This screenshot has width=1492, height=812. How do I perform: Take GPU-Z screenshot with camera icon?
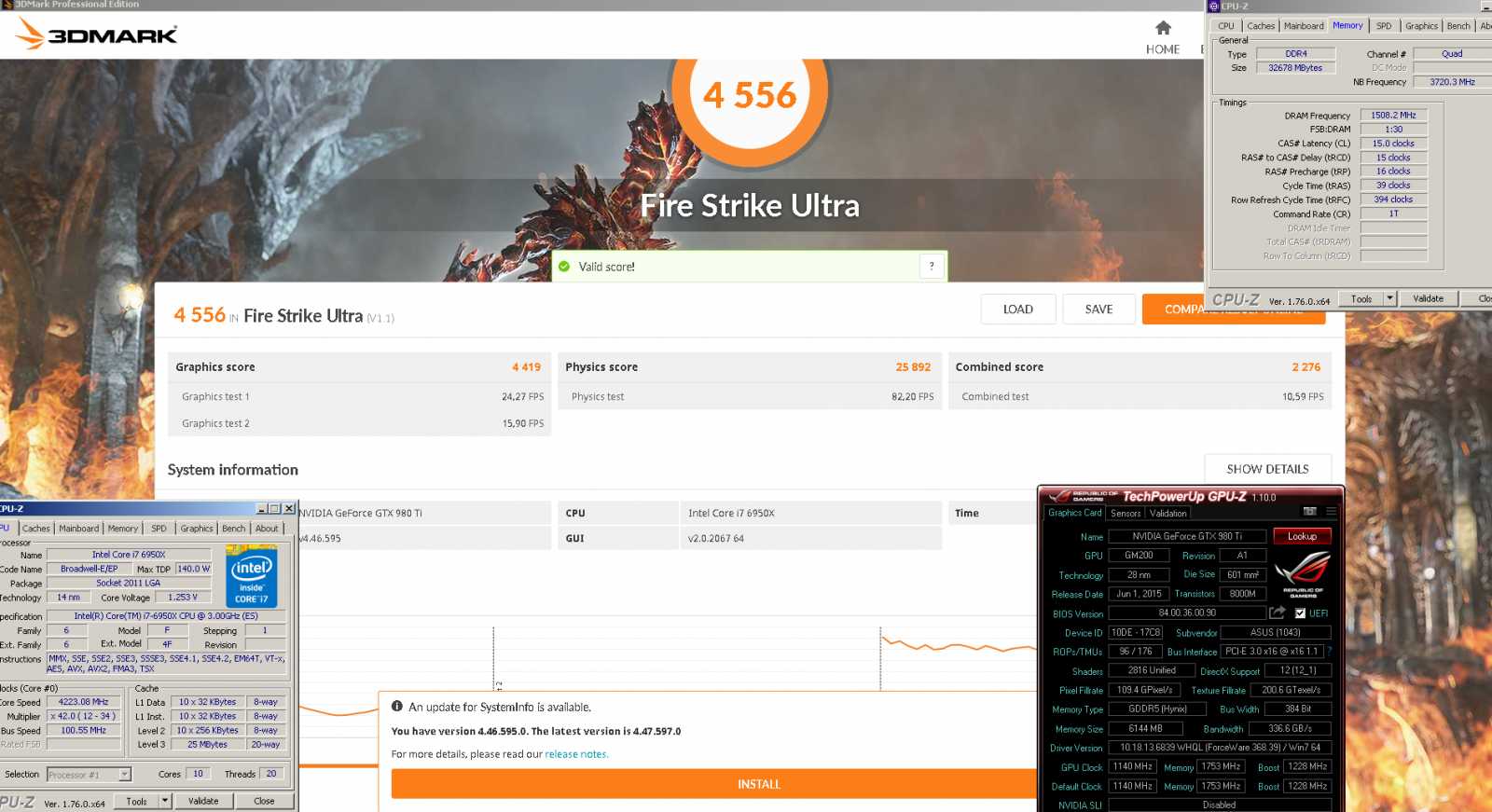[1309, 512]
